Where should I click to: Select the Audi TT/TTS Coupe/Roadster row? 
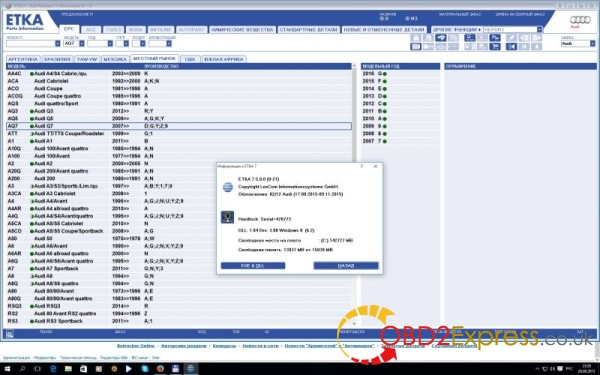pyautogui.click(x=179, y=134)
